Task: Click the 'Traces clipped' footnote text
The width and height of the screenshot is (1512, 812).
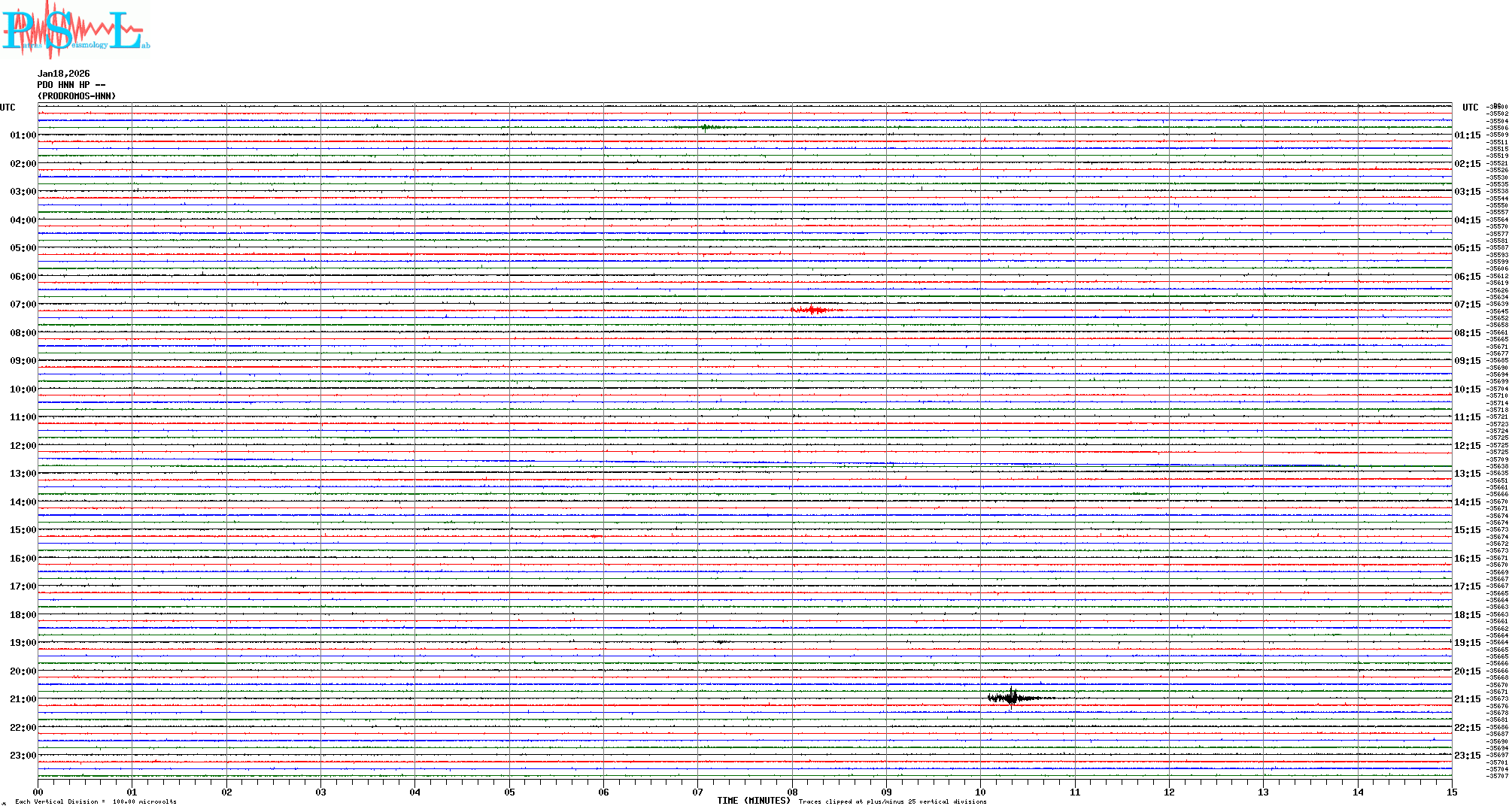Action: point(892,801)
